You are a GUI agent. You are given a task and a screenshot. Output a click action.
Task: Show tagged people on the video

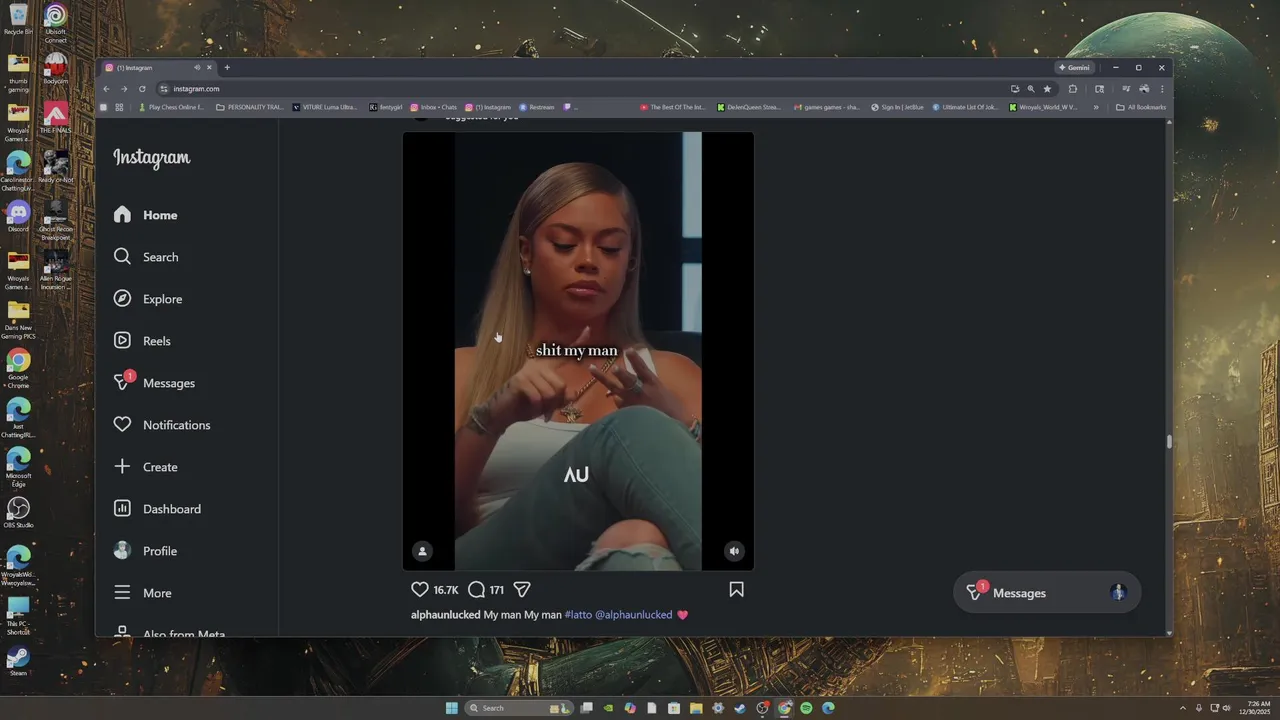422,551
